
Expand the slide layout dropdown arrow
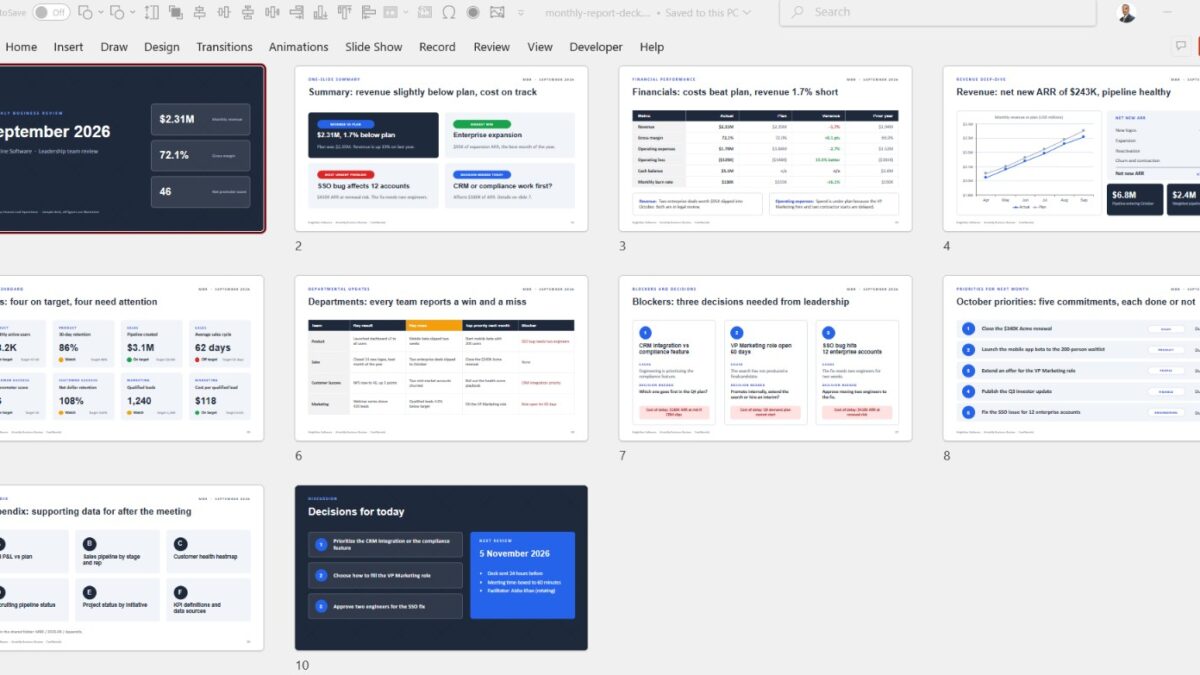tap(406, 12)
